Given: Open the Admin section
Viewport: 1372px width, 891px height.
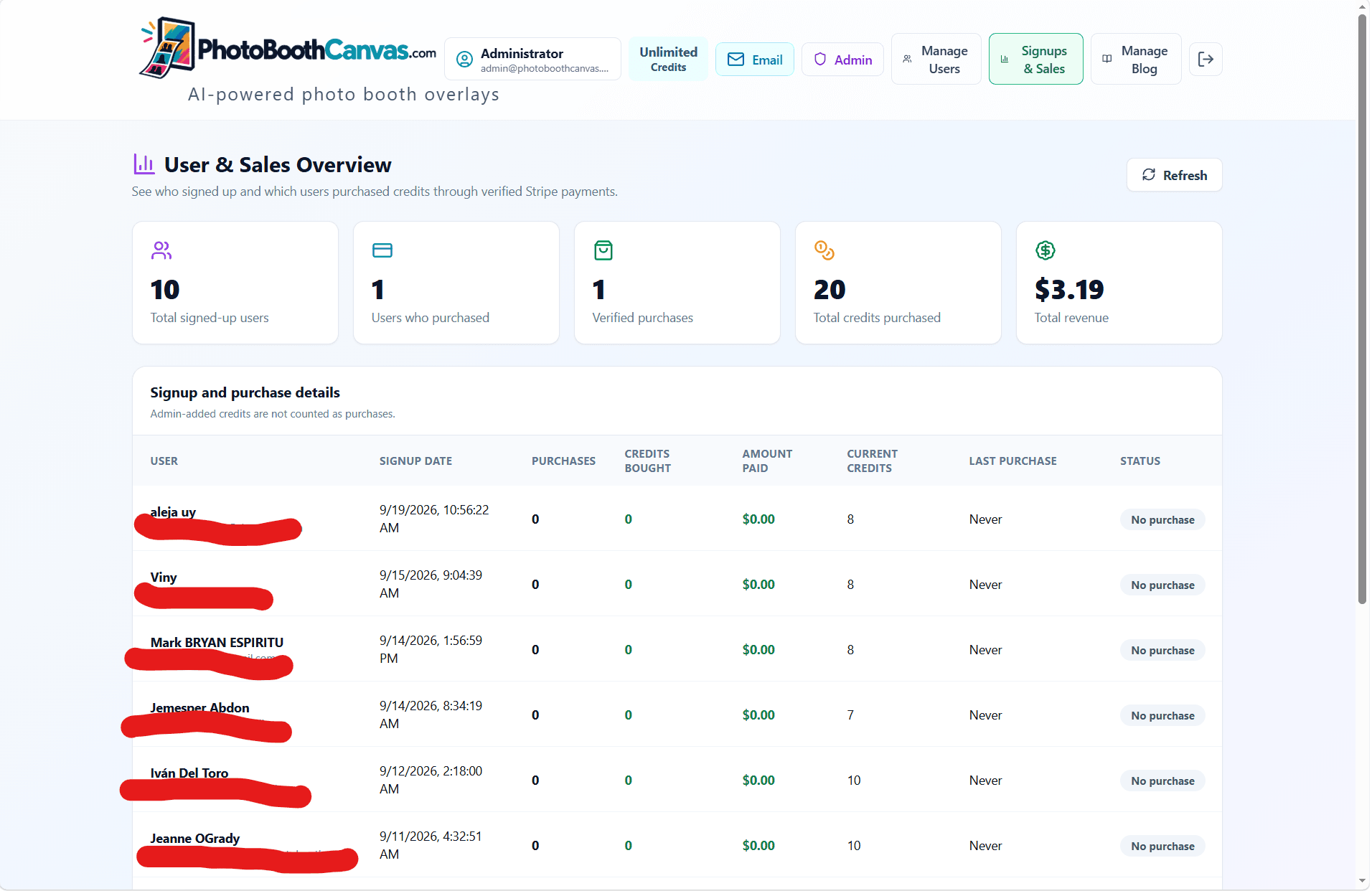Looking at the screenshot, I should click(842, 60).
